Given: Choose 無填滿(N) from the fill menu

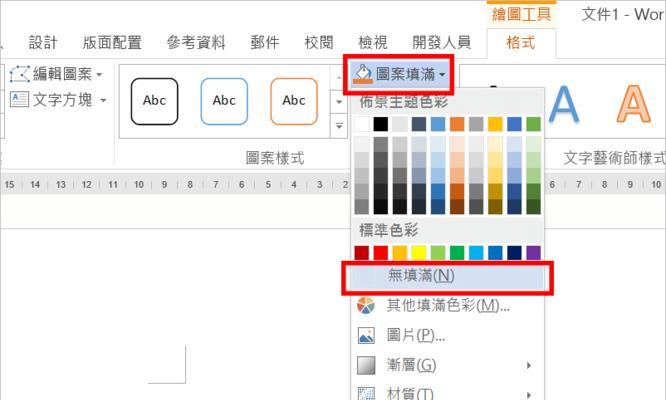Looking at the screenshot, I should [447, 276].
